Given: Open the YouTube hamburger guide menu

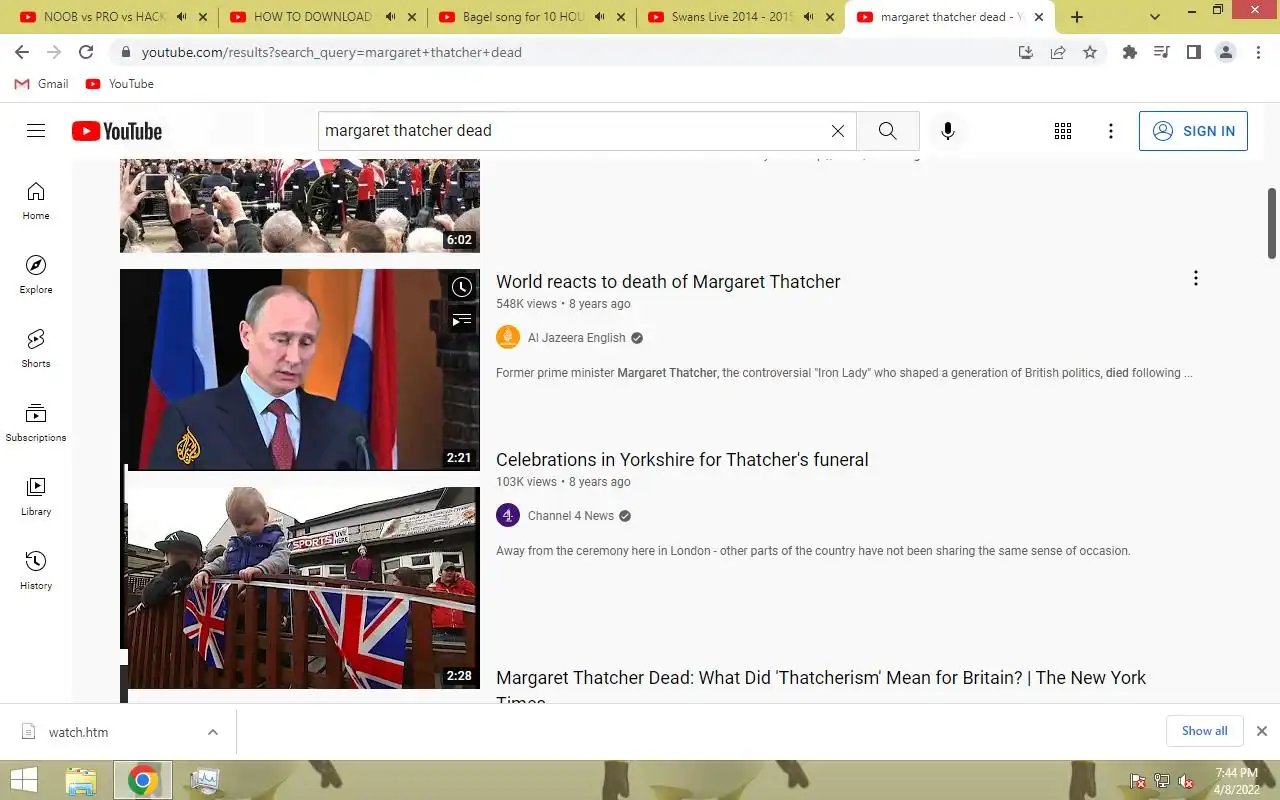Looking at the screenshot, I should tap(36, 131).
